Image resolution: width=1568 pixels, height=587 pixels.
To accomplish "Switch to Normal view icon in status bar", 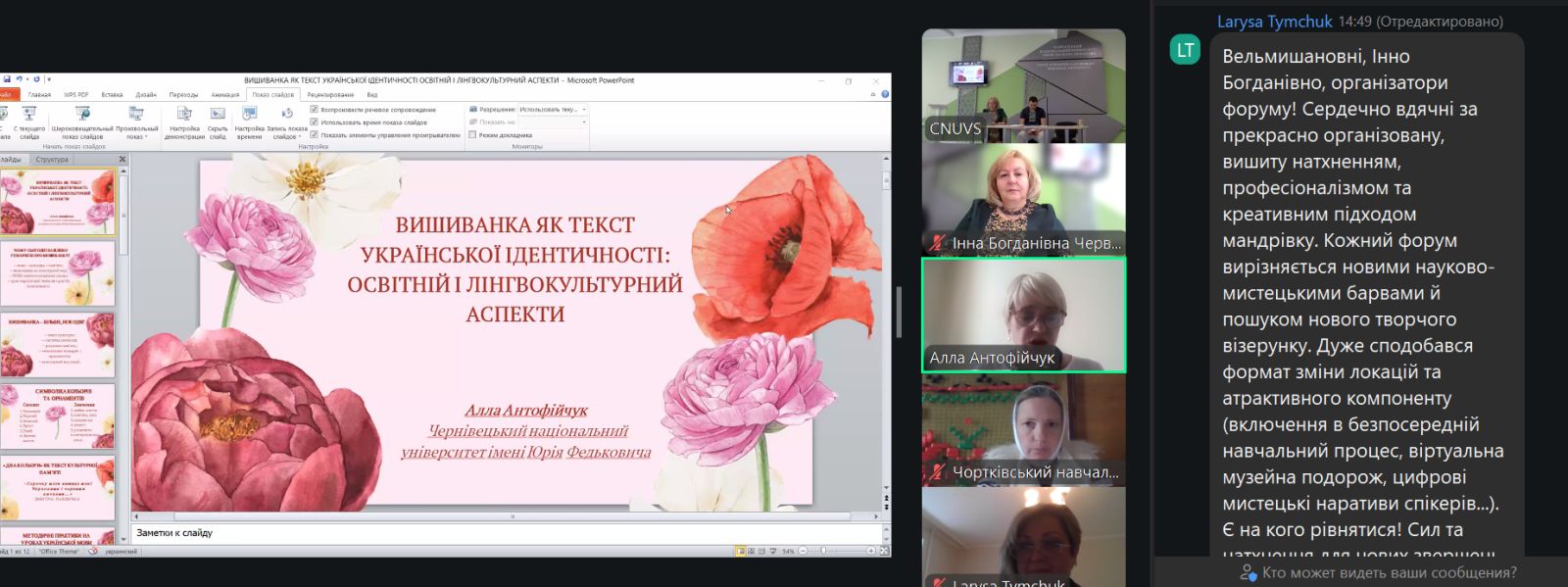I will (741, 551).
